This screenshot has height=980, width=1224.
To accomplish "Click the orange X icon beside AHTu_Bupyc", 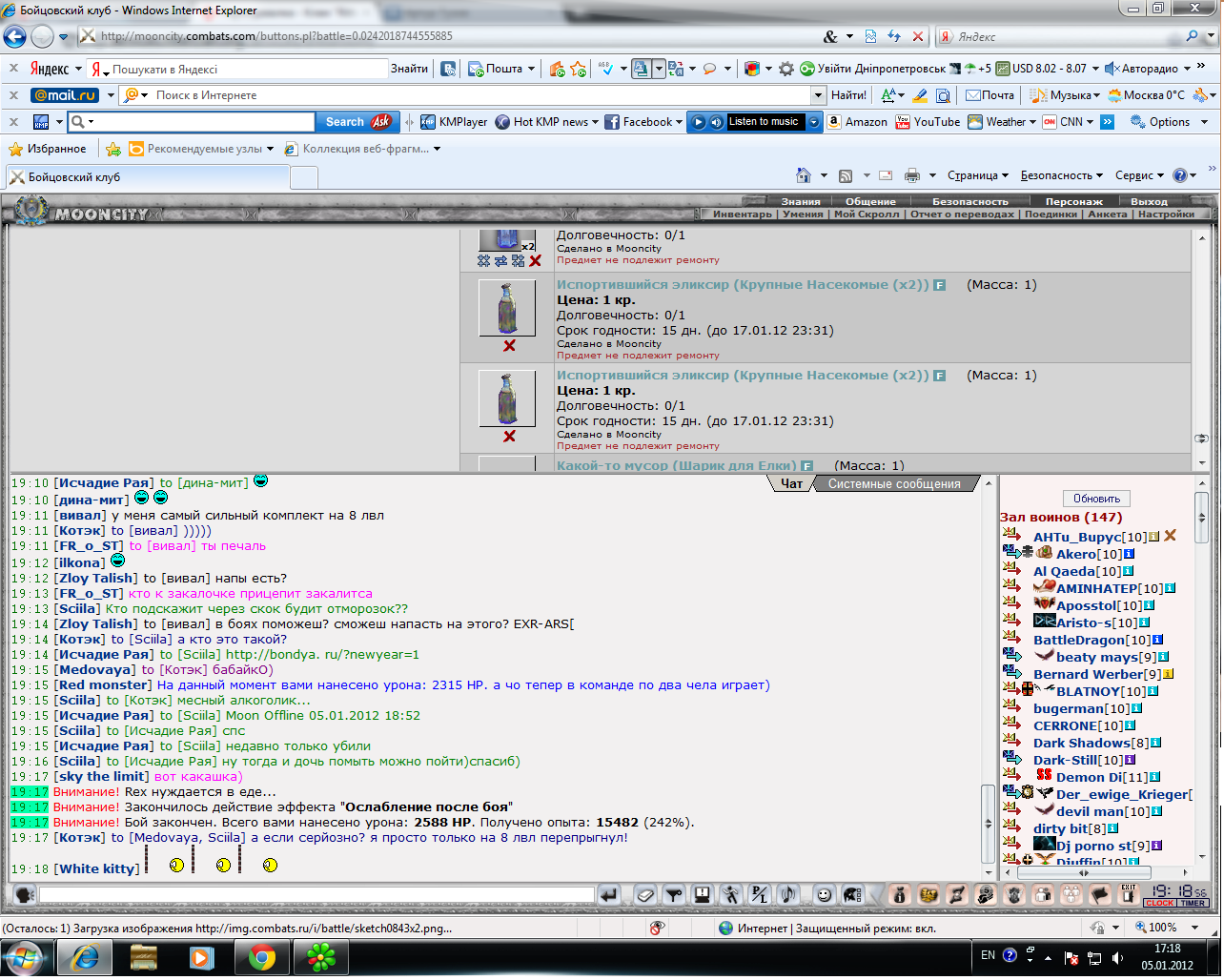I will (1170, 536).
